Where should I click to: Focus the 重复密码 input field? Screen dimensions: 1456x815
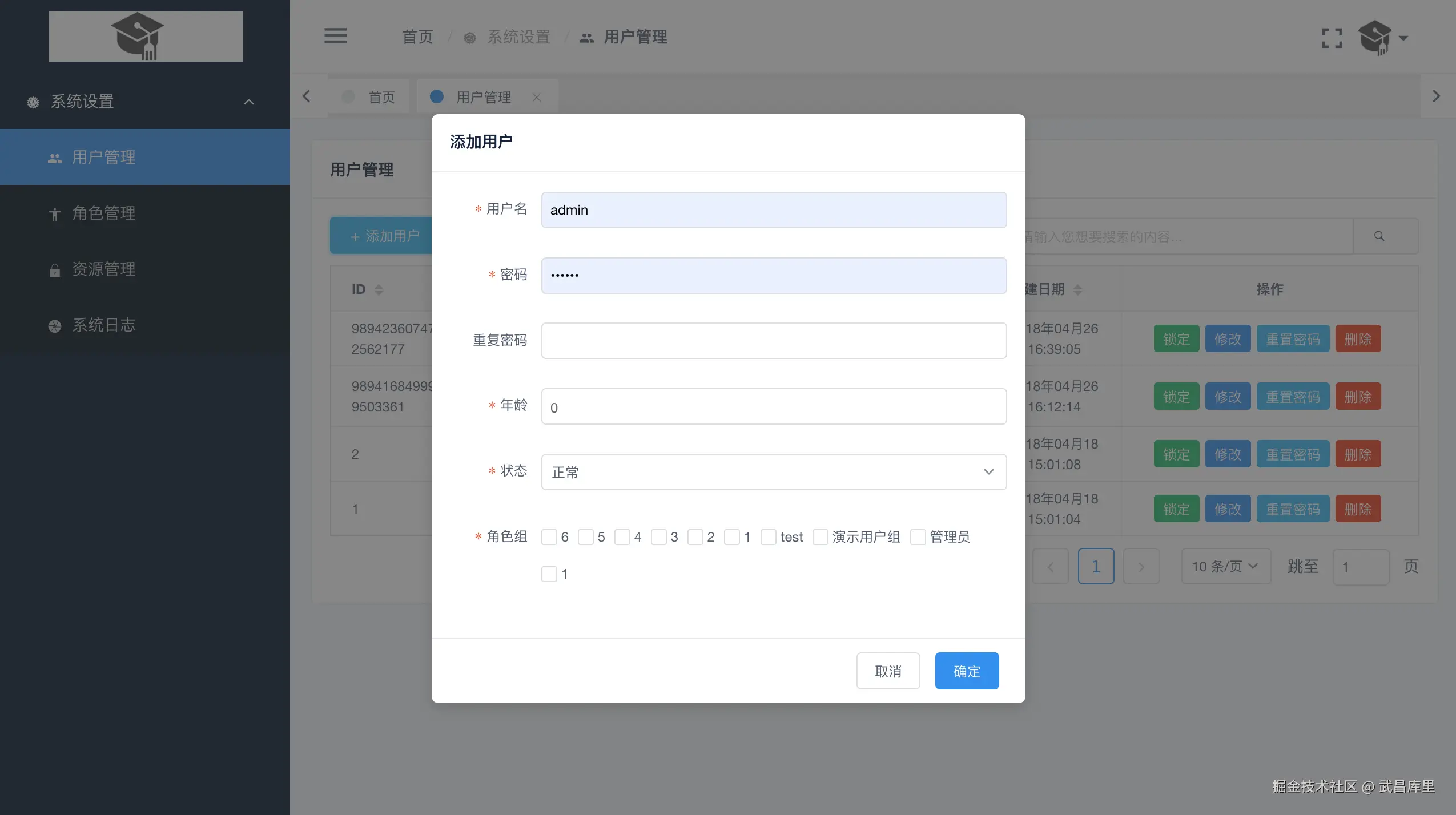click(773, 341)
